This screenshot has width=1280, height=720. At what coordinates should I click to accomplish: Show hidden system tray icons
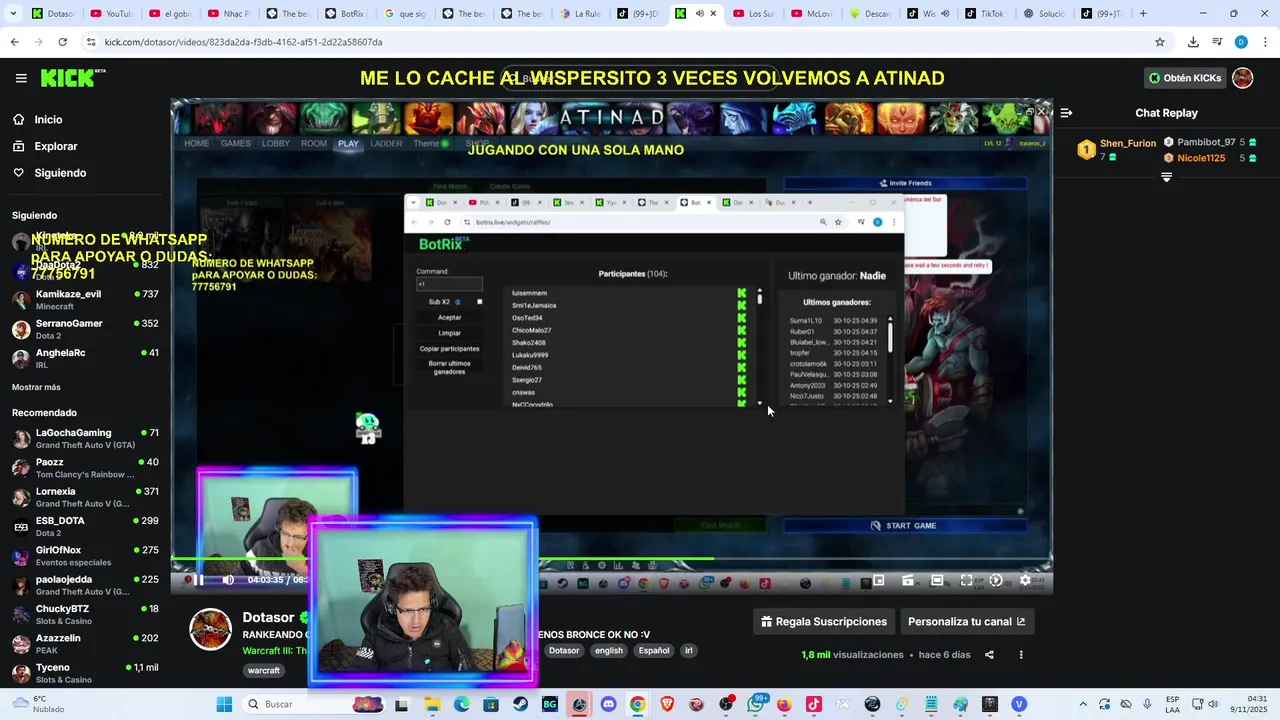[x=1082, y=704]
